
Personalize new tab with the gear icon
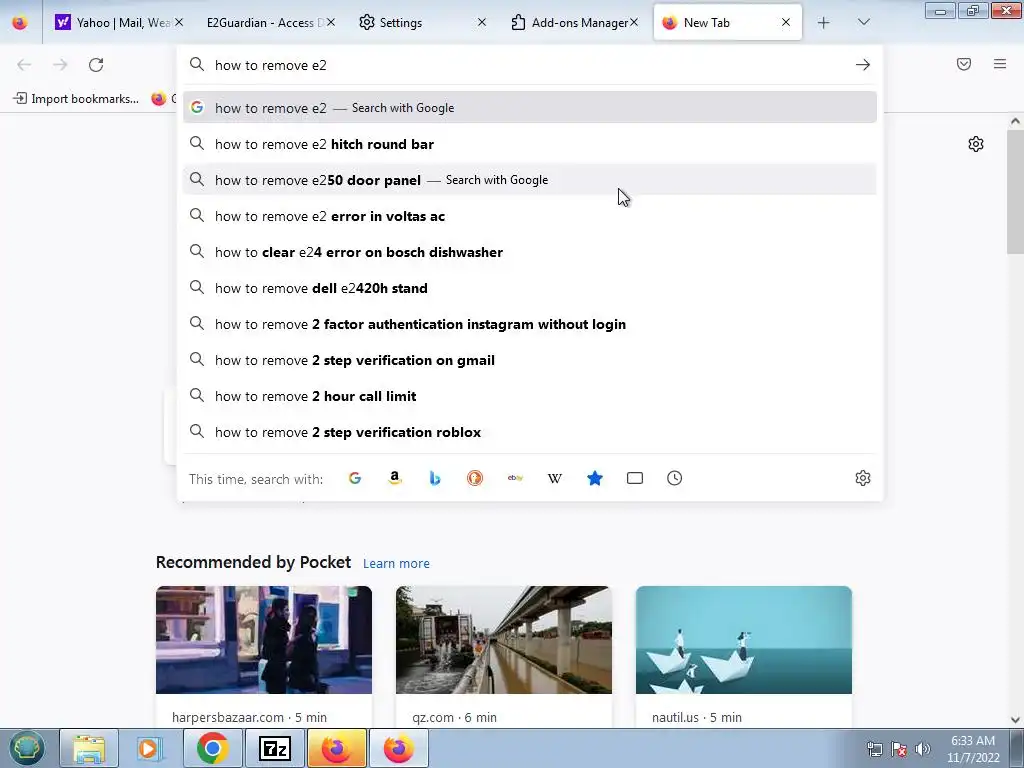[x=976, y=144]
